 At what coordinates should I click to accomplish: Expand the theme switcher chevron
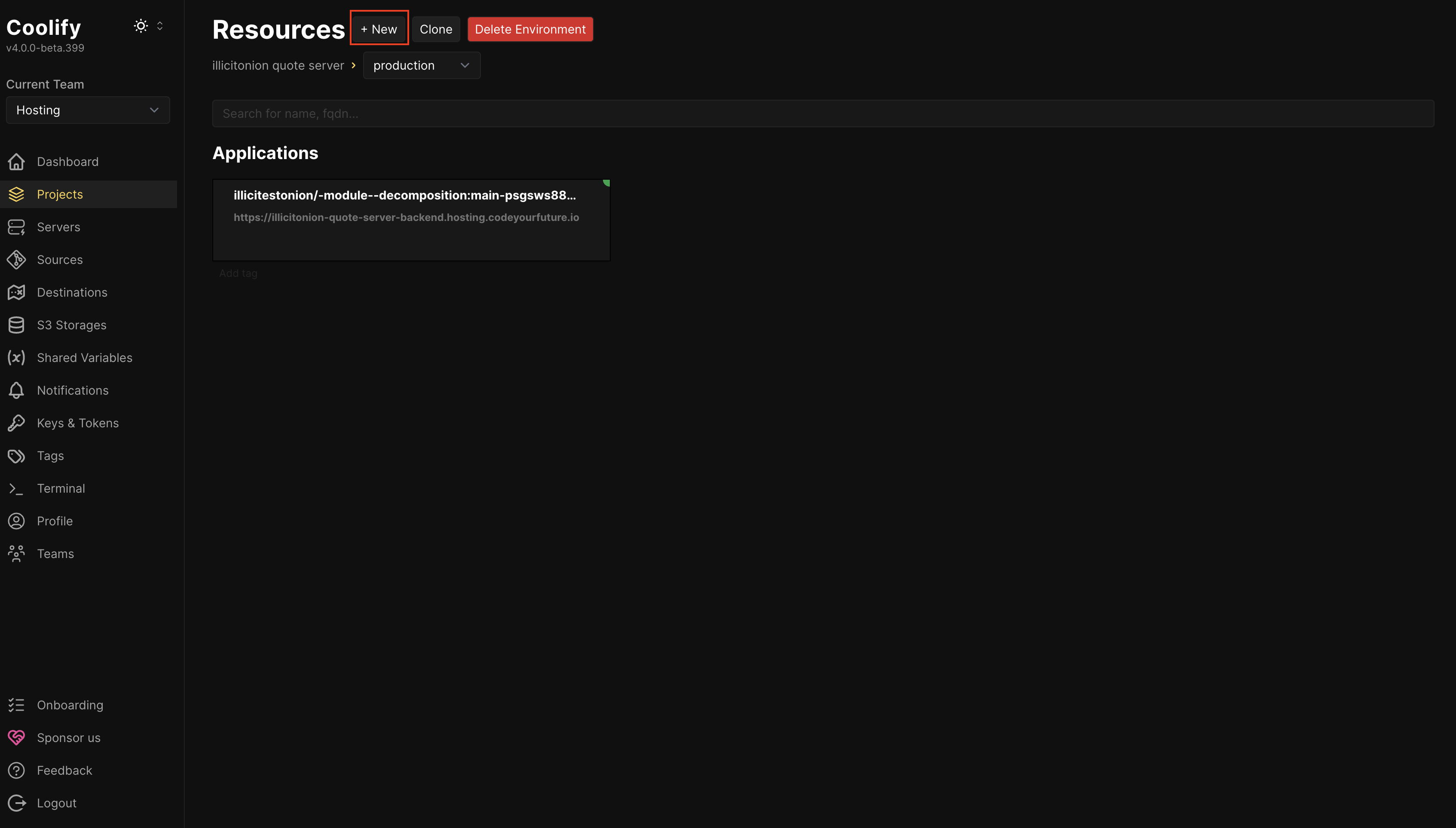click(x=160, y=26)
